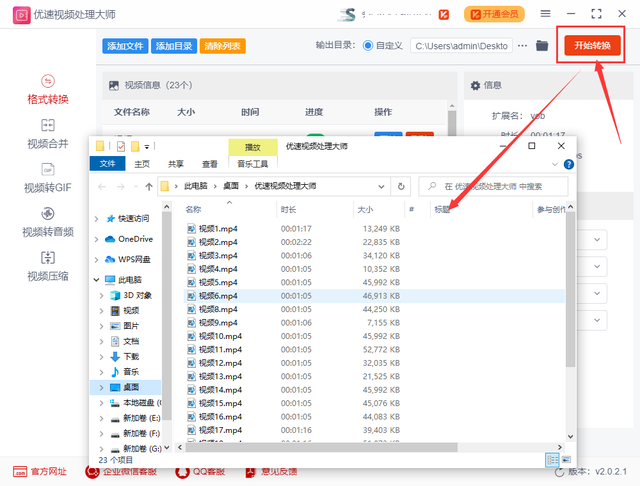Open the address bar history dropdown
This screenshot has height=486, width=640.
click(381, 187)
